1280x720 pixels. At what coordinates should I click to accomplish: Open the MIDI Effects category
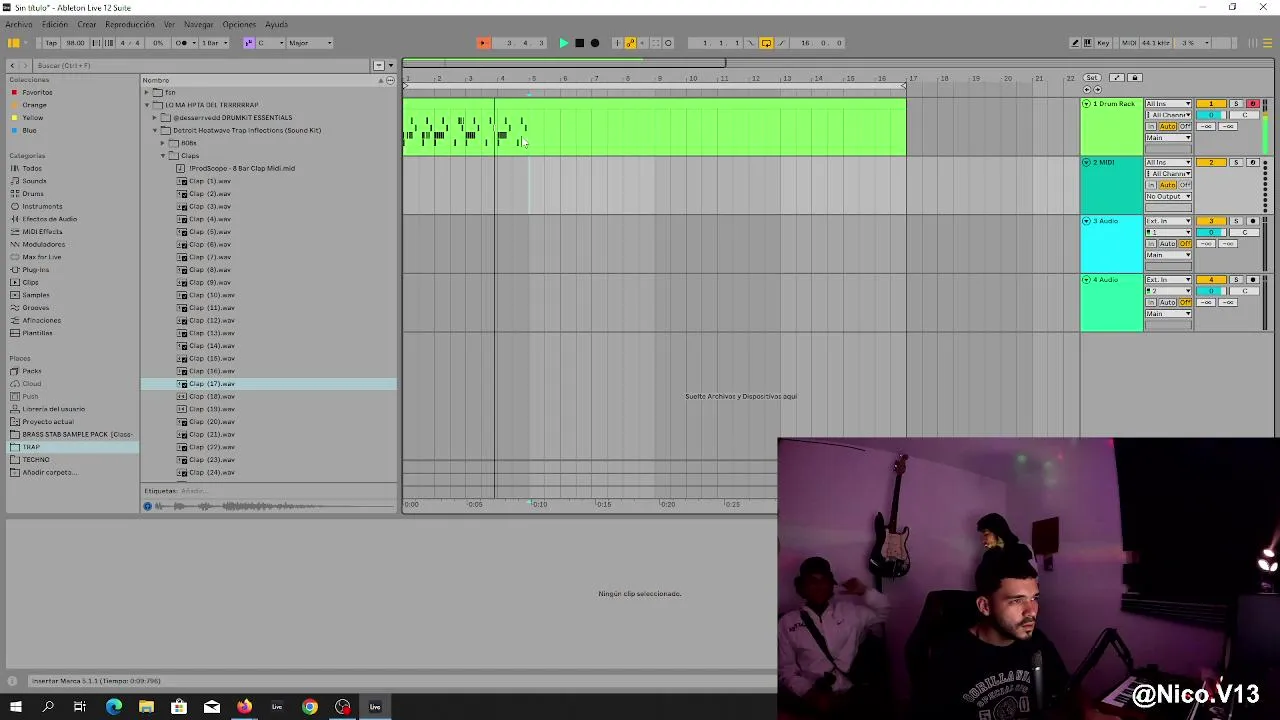(42, 231)
